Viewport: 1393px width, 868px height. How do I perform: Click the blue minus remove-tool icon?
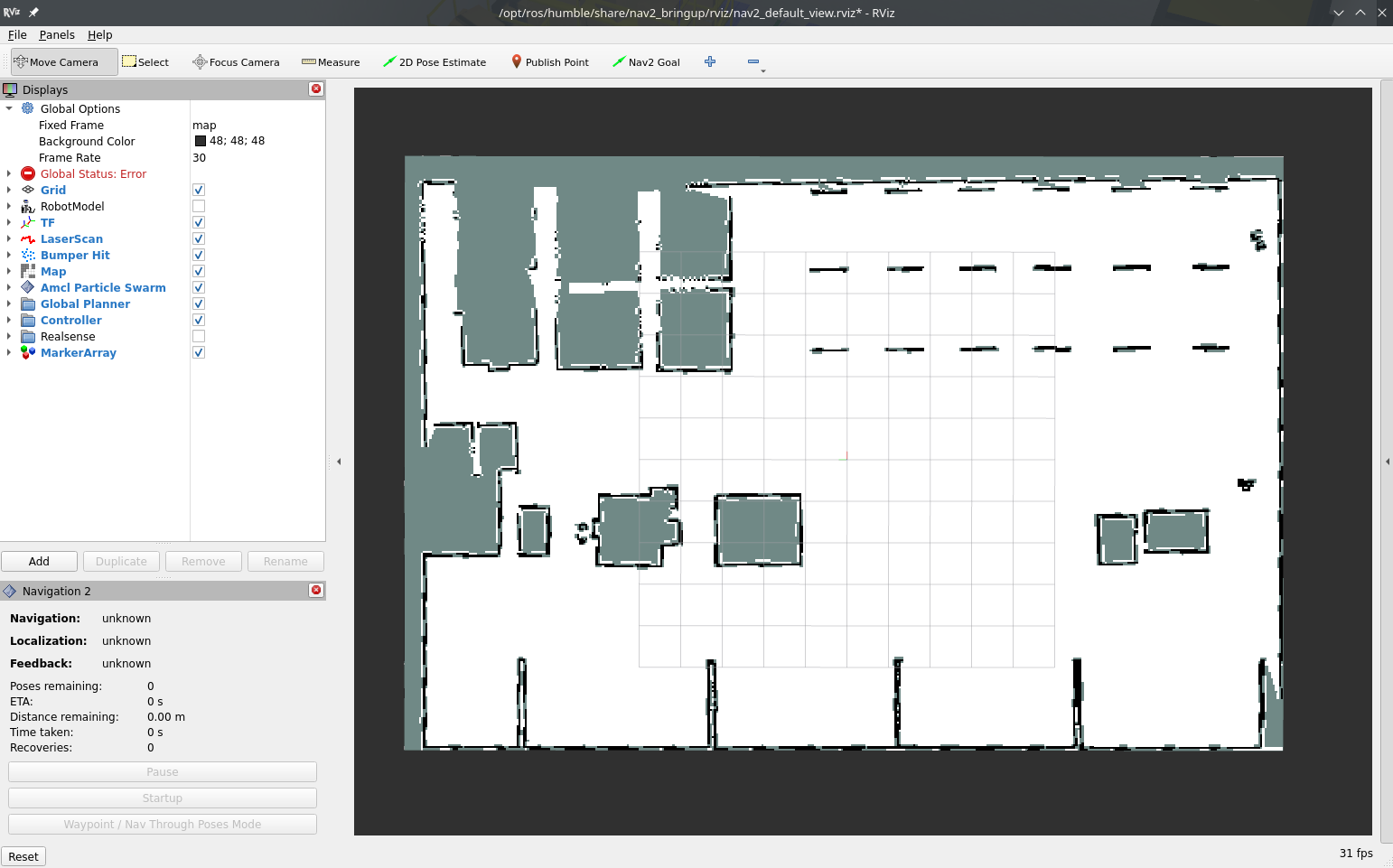point(753,61)
